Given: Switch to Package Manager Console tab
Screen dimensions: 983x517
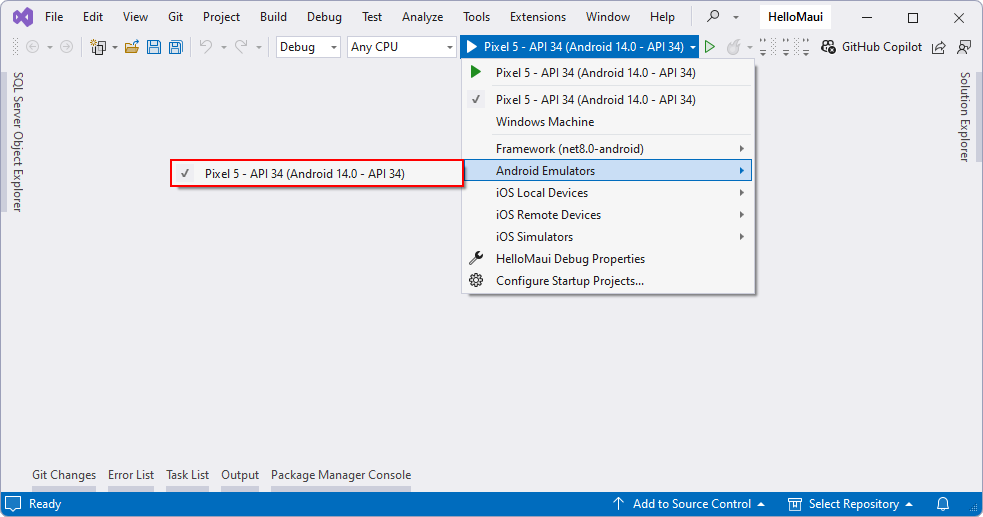Looking at the screenshot, I should (x=340, y=475).
